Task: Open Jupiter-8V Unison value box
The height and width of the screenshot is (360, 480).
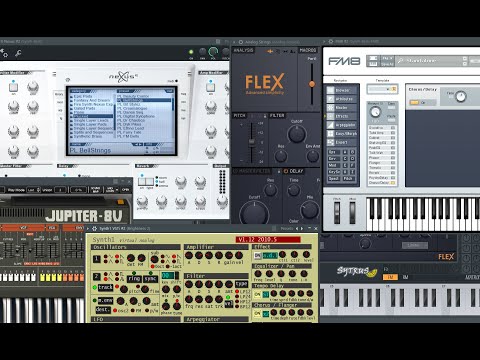Action: click(60, 190)
